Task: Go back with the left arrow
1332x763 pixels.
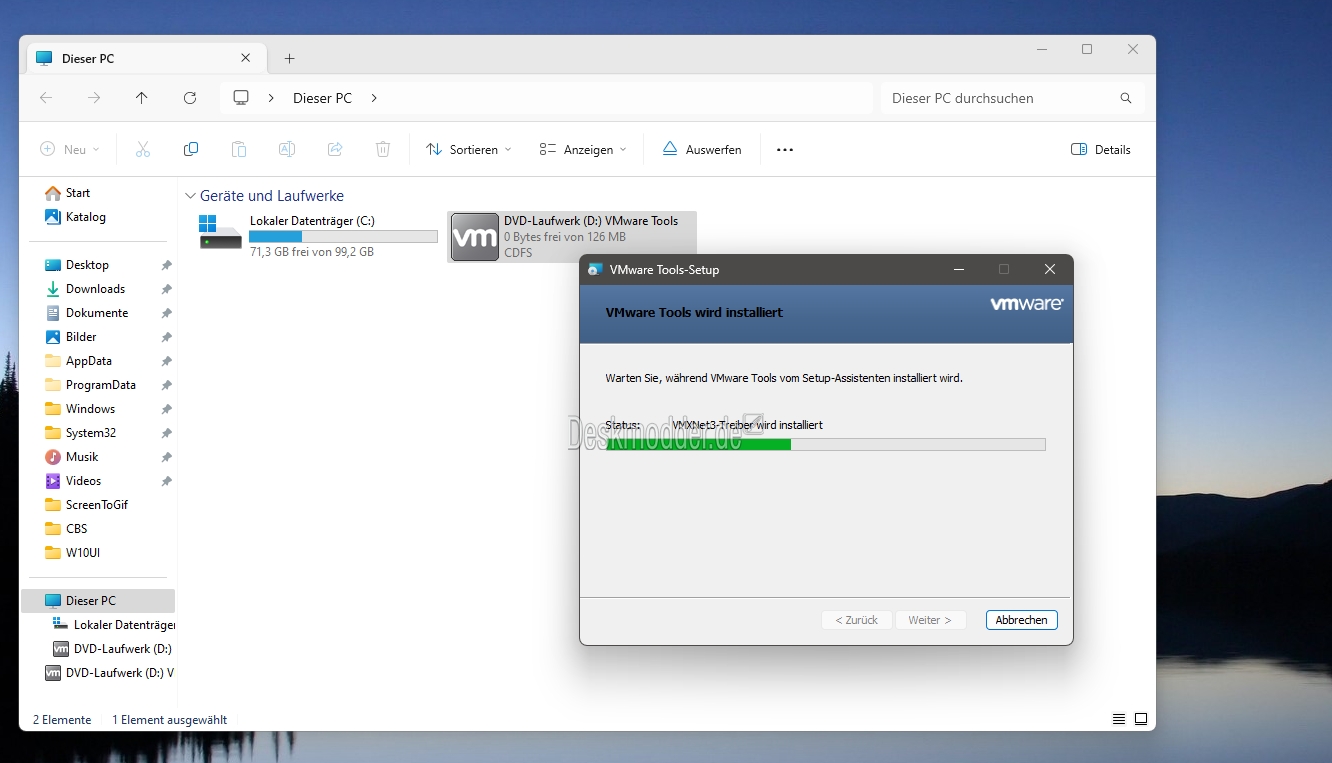Action: pyautogui.click(x=46, y=98)
